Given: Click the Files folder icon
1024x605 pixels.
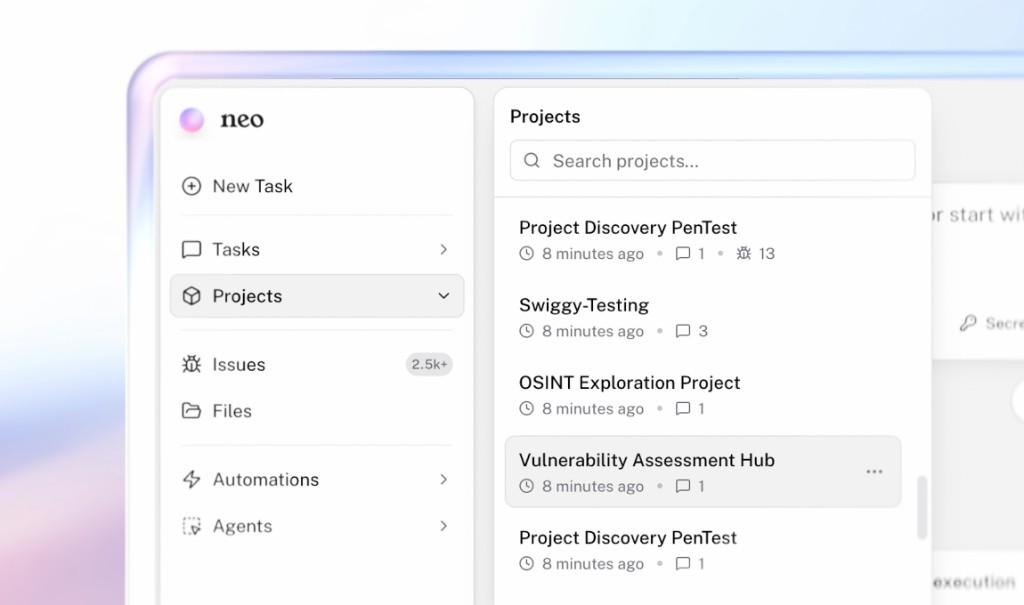Looking at the screenshot, I should coord(191,411).
